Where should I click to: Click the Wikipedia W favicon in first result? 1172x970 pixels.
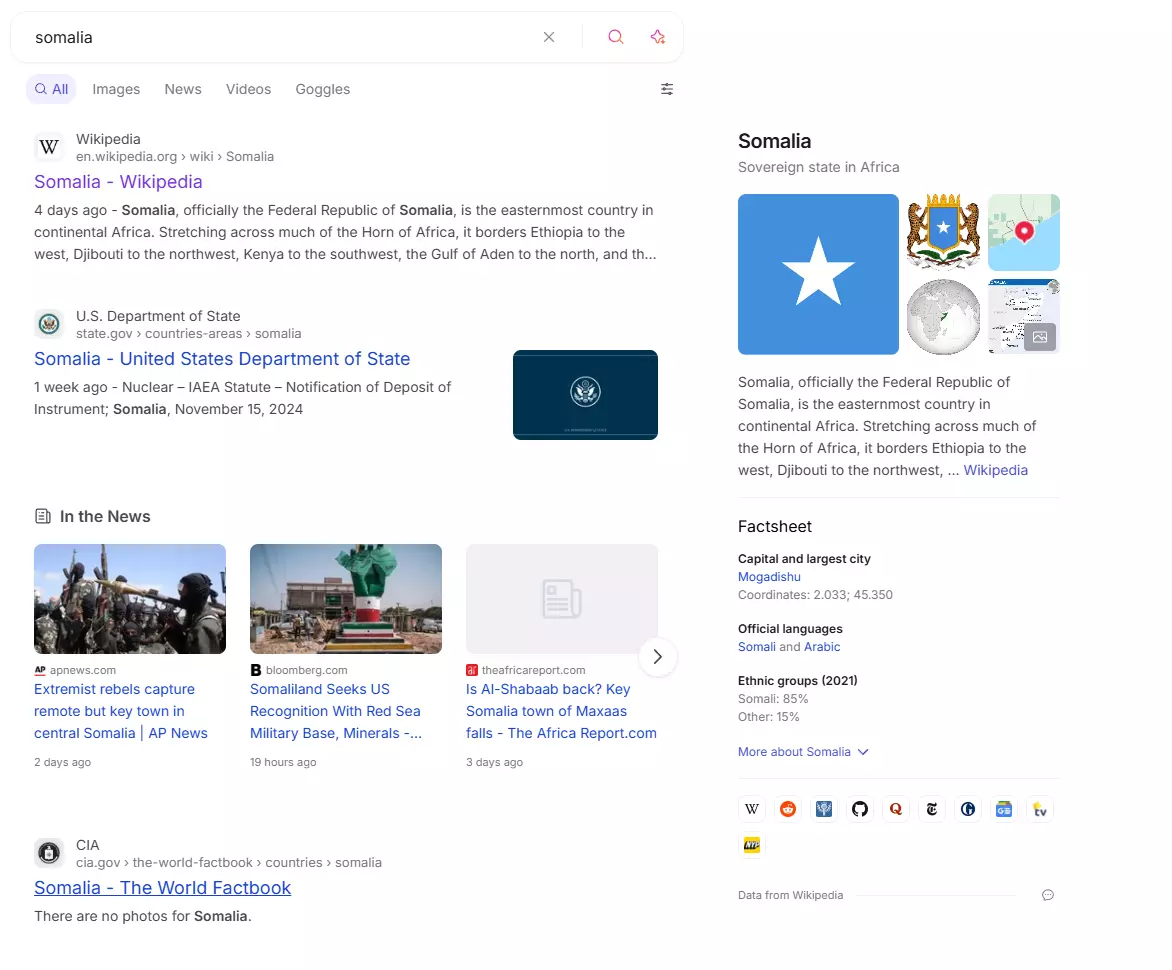point(49,147)
